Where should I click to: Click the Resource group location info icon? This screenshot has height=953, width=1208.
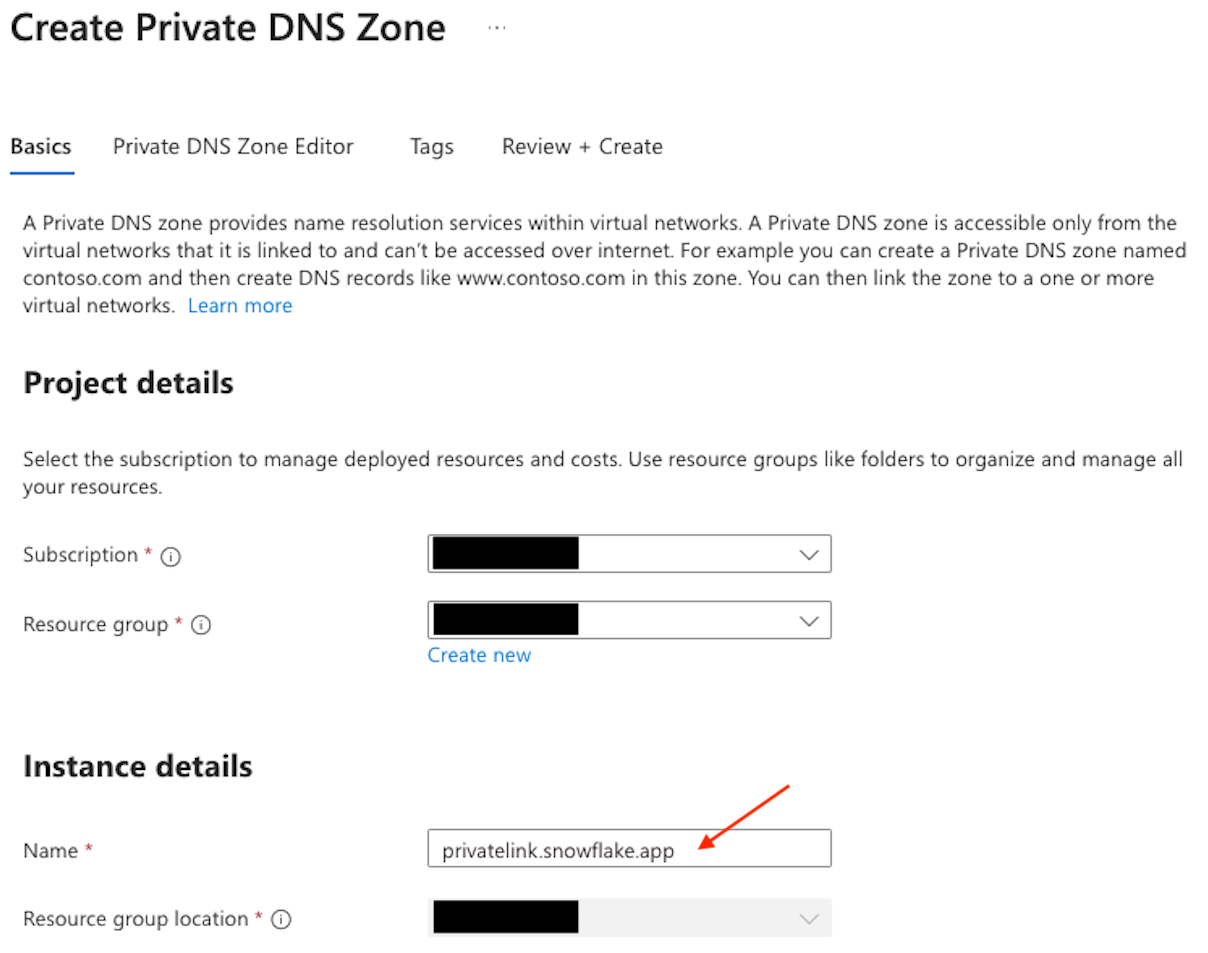click(283, 918)
